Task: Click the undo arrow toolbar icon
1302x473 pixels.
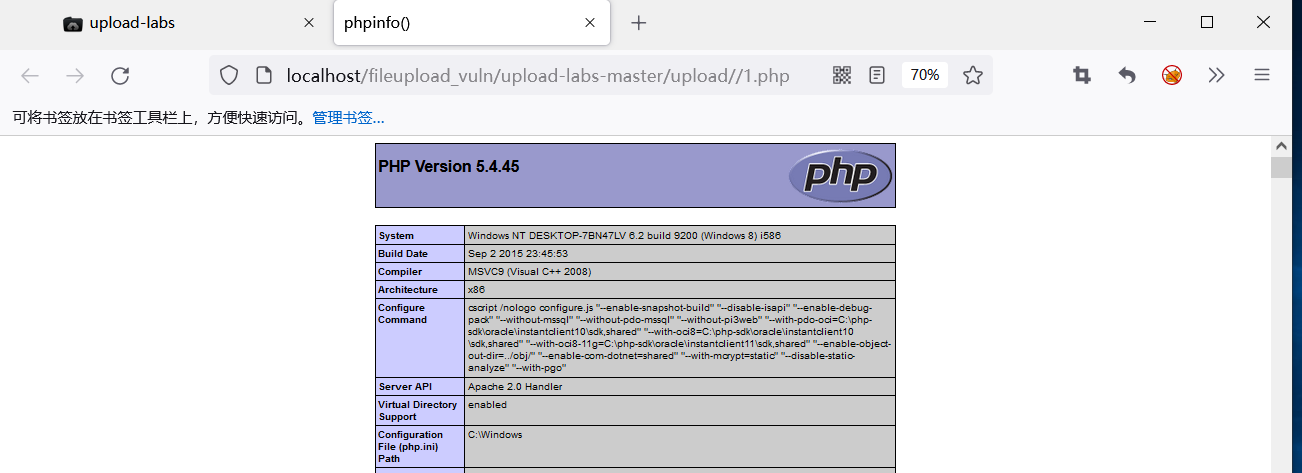Action: [x=1127, y=75]
